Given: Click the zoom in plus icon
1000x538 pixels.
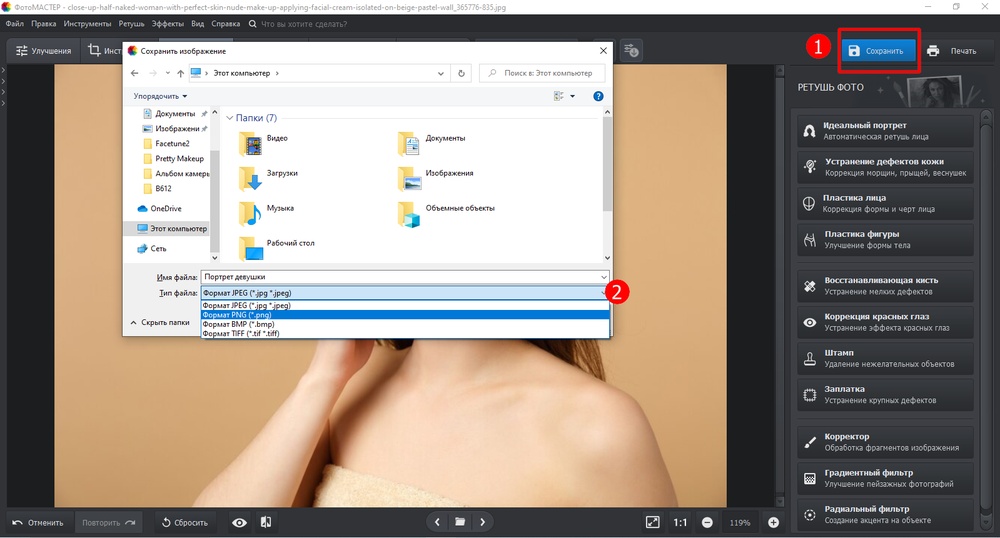Looking at the screenshot, I should 773,522.
